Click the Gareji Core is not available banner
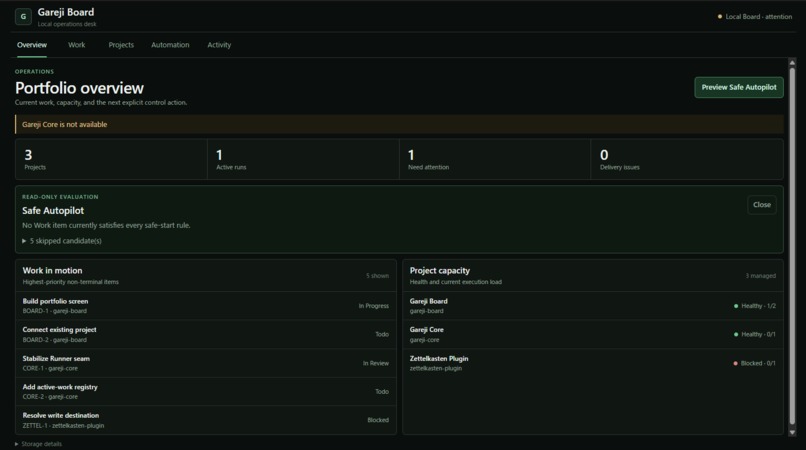The width and height of the screenshot is (806, 450). click(x=399, y=124)
